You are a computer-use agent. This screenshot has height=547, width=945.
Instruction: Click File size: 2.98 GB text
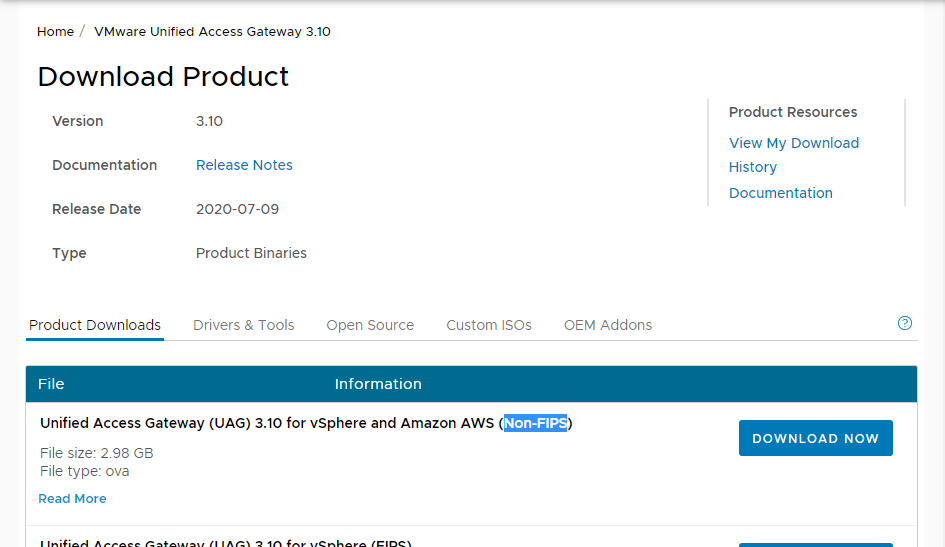[96, 453]
